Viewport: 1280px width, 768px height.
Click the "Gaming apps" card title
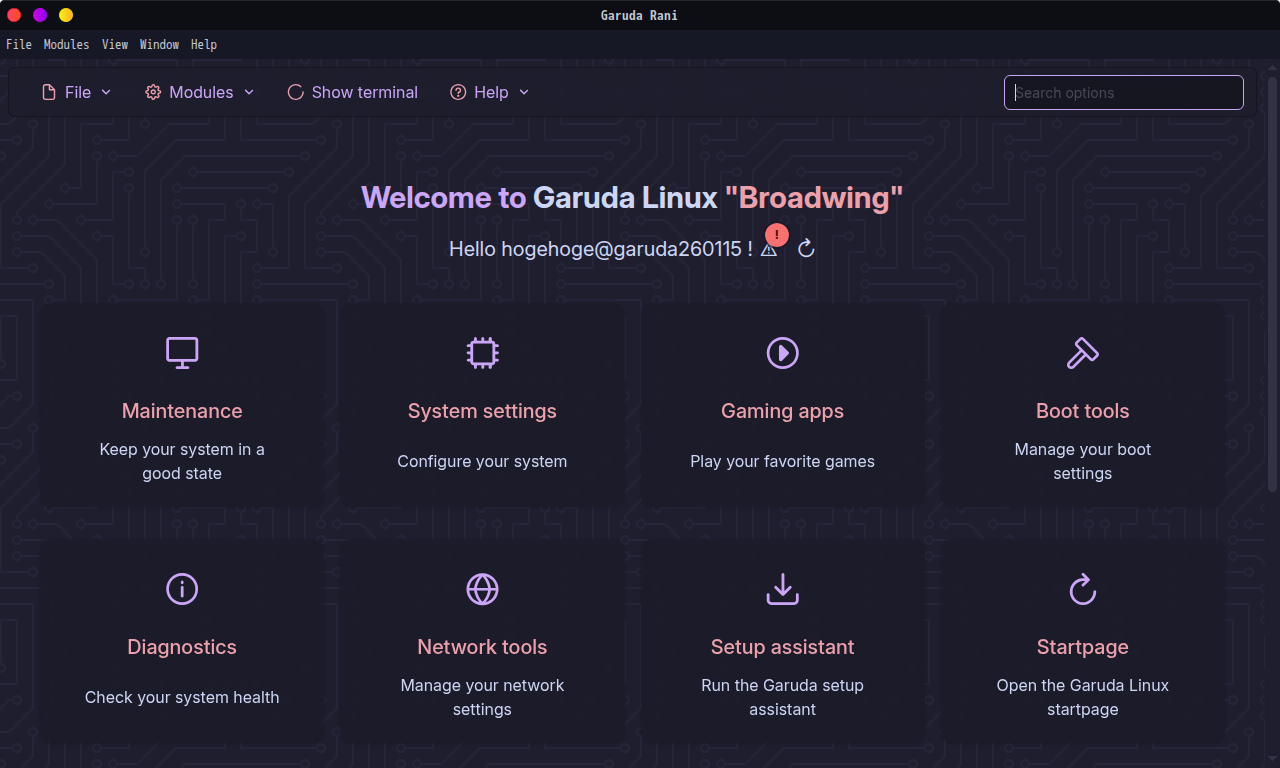pos(782,411)
